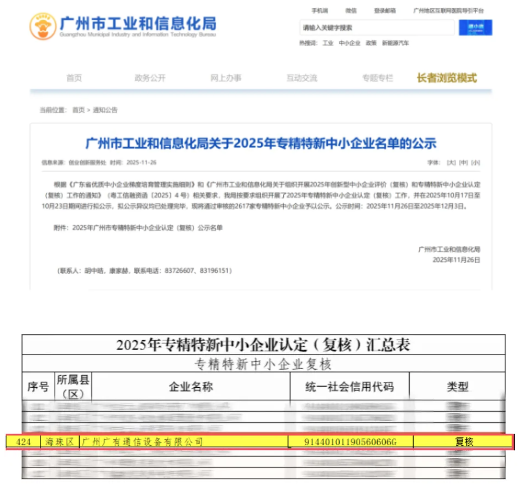Open the 政务公开 navigation tab
The width and height of the screenshot is (521, 485).
150,78
